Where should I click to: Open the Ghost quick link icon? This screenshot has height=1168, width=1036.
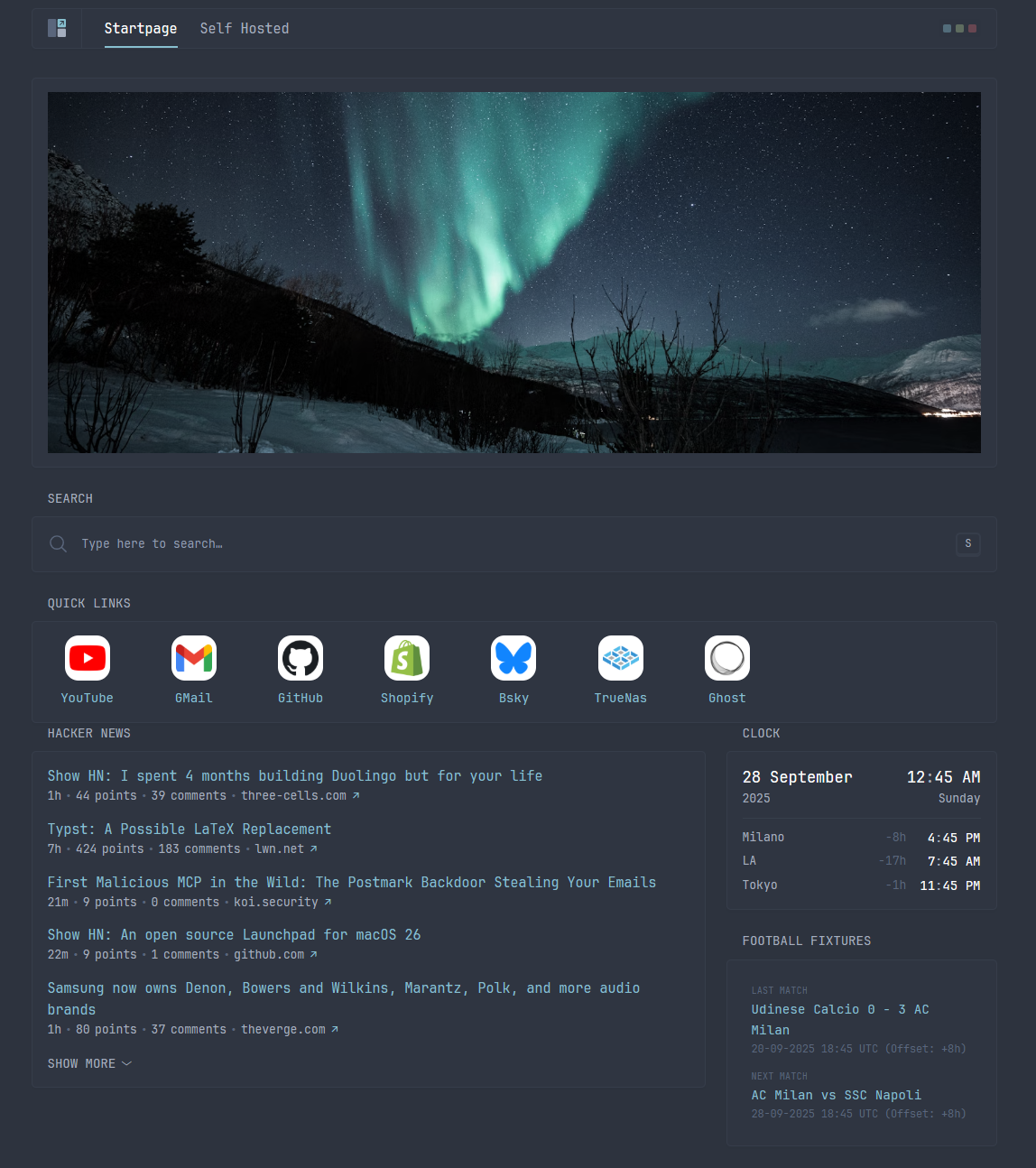pos(727,658)
